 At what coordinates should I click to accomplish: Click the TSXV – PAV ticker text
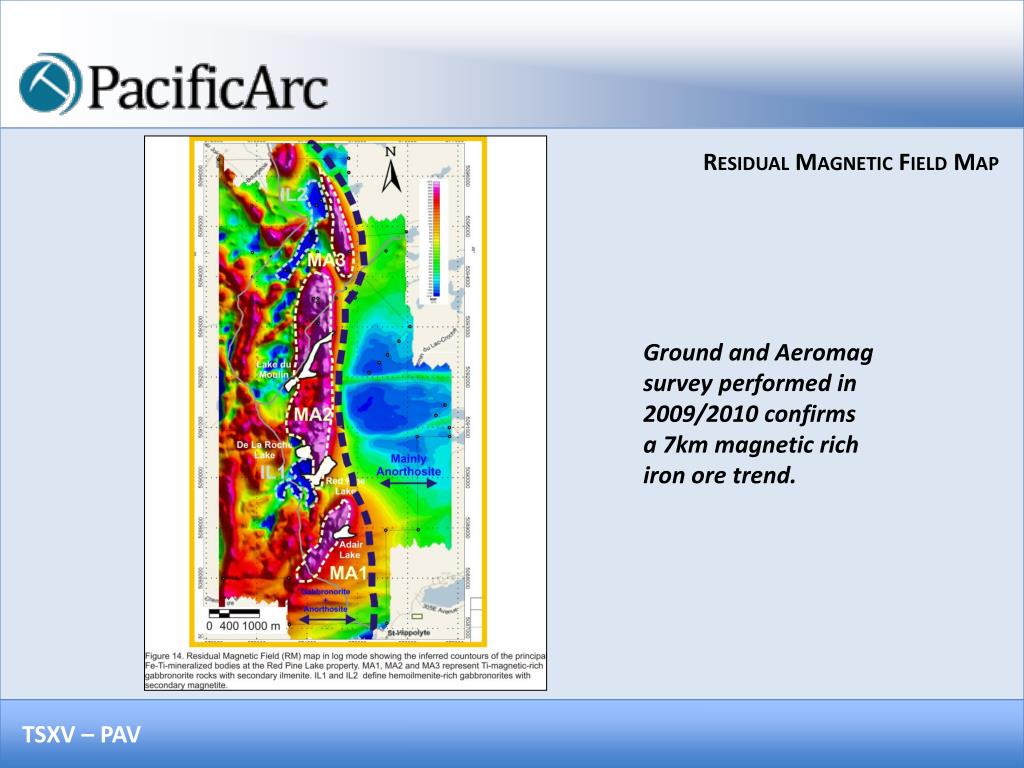pyautogui.click(x=82, y=735)
